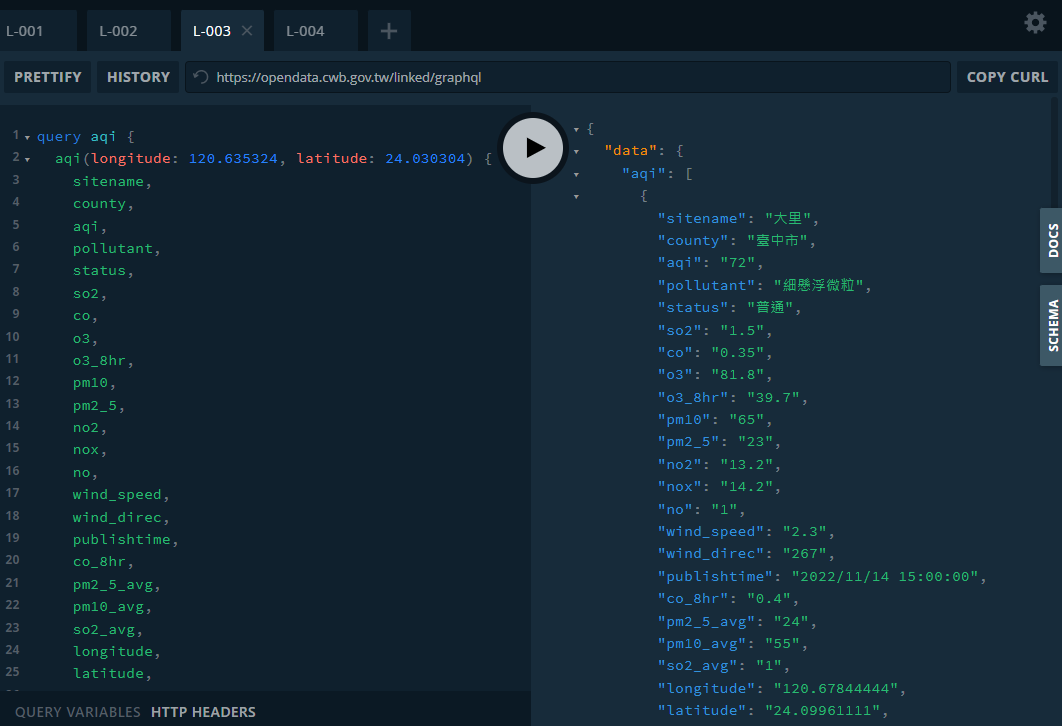Viewport: 1062px width, 726px height.
Task: Run the GraphQL query with play button
Action: [x=534, y=148]
